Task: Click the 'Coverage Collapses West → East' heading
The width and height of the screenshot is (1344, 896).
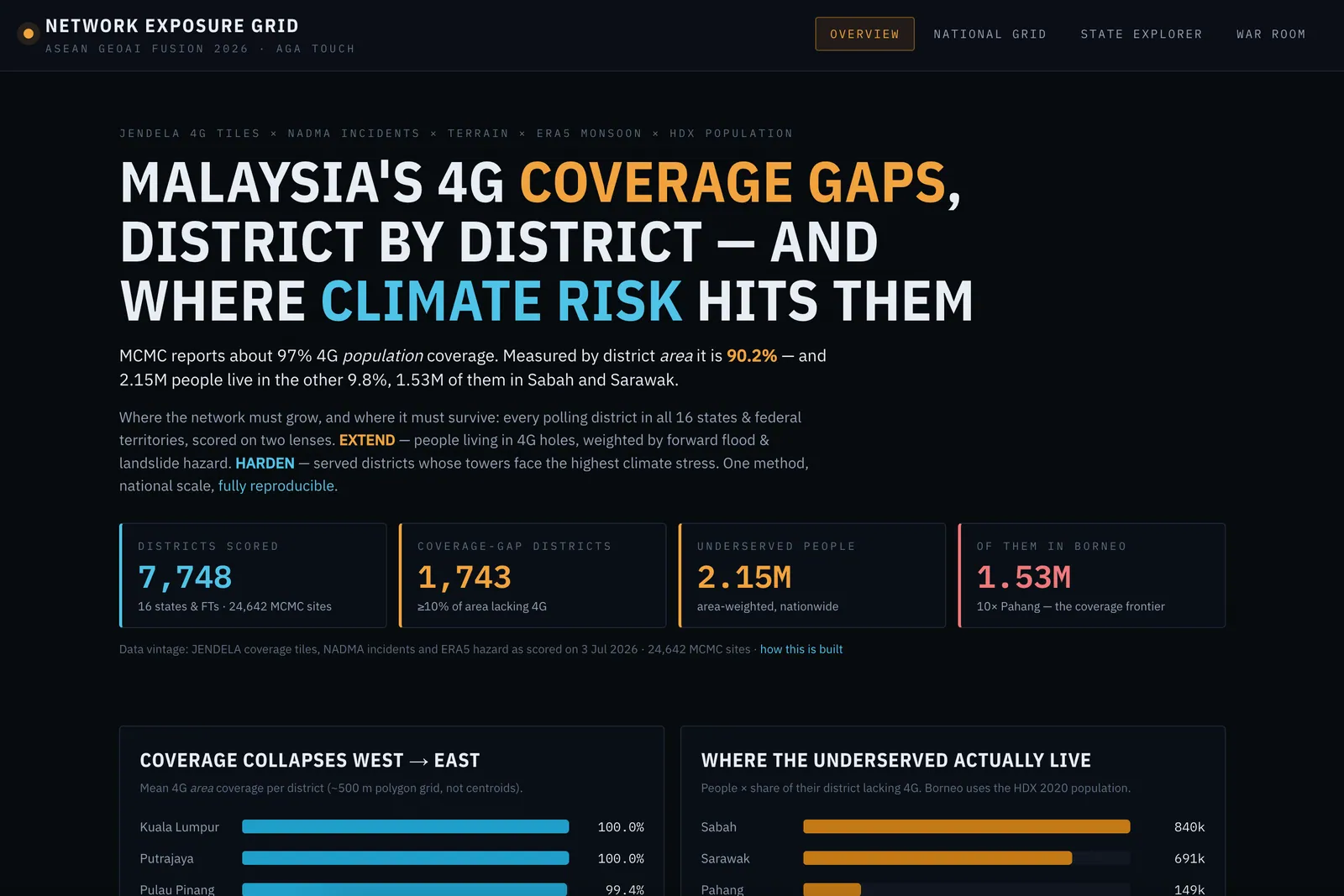Action: click(x=310, y=760)
